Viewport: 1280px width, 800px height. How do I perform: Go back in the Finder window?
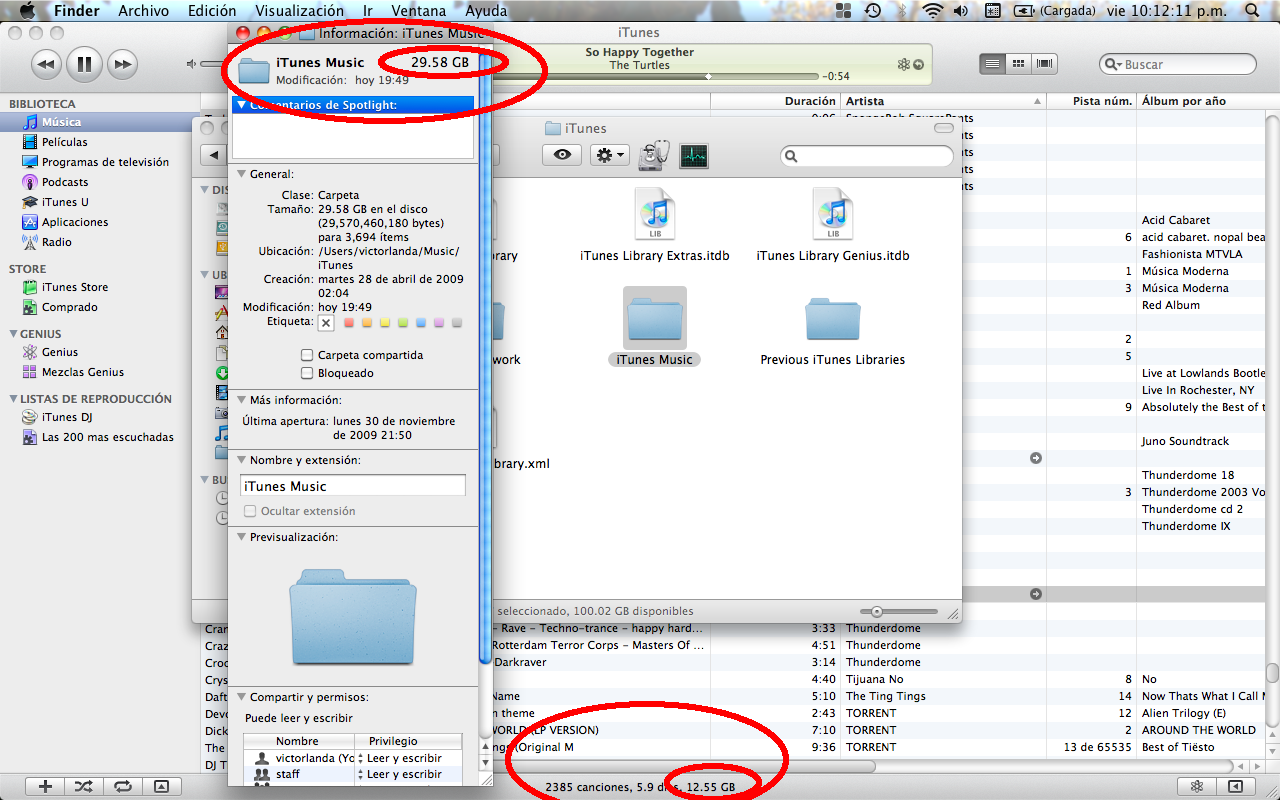pos(214,155)
